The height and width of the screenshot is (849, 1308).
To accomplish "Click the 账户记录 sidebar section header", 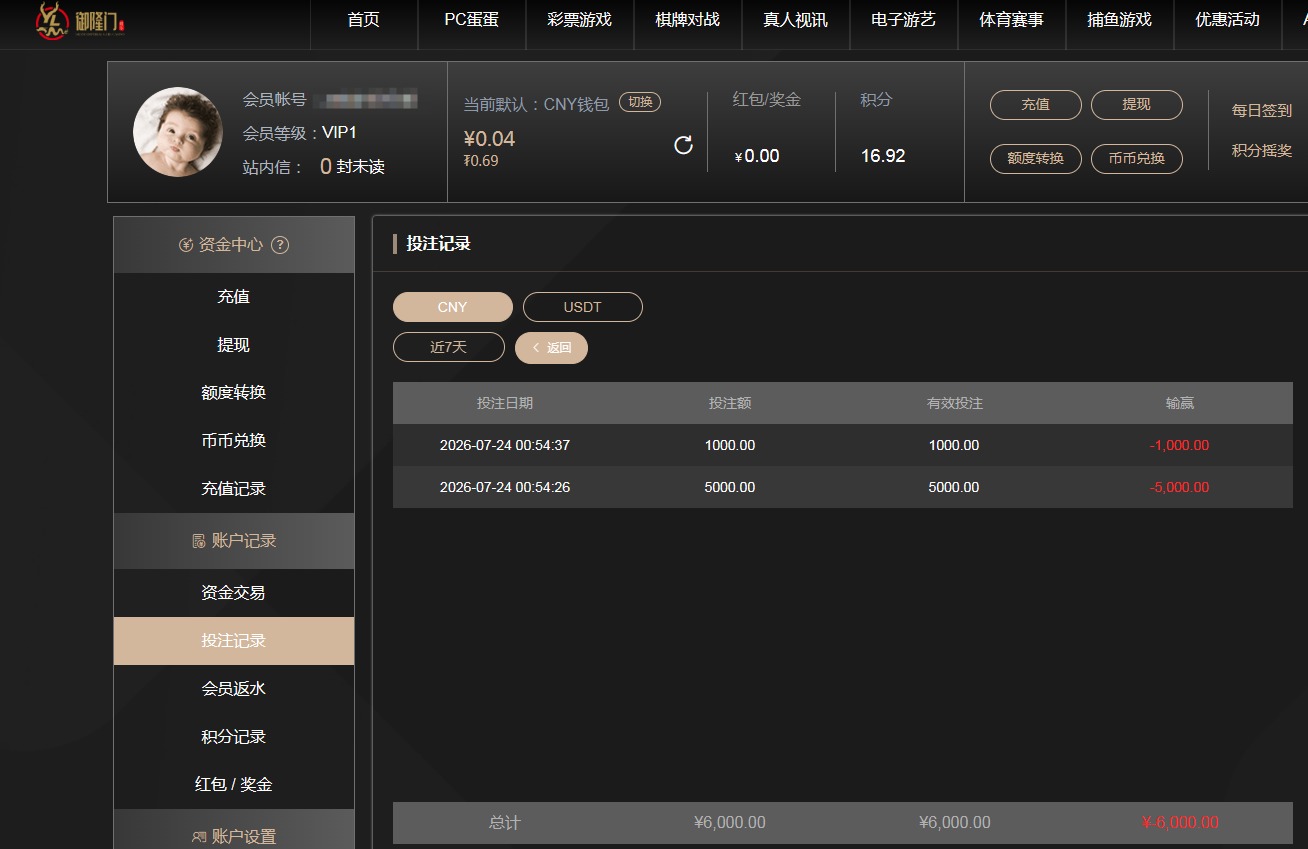I will tap(234, 541).
